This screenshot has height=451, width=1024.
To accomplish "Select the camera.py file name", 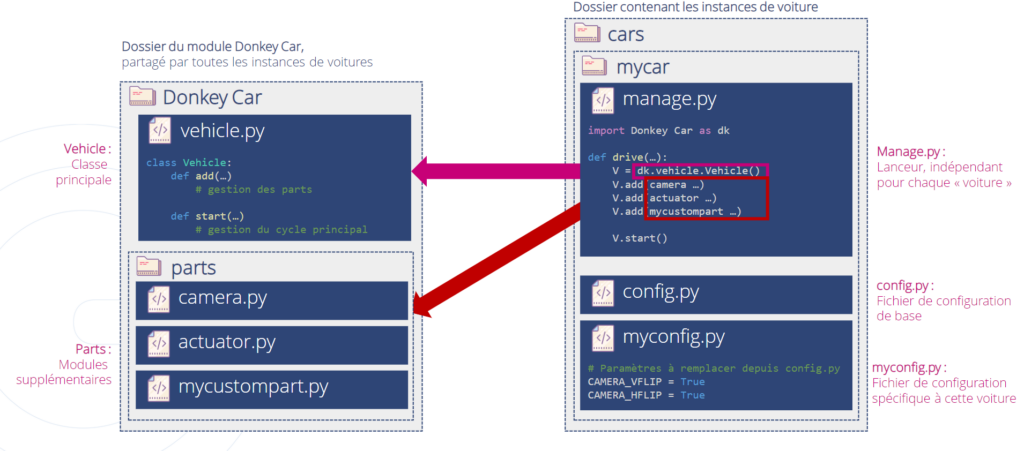I will pos(223,298).
